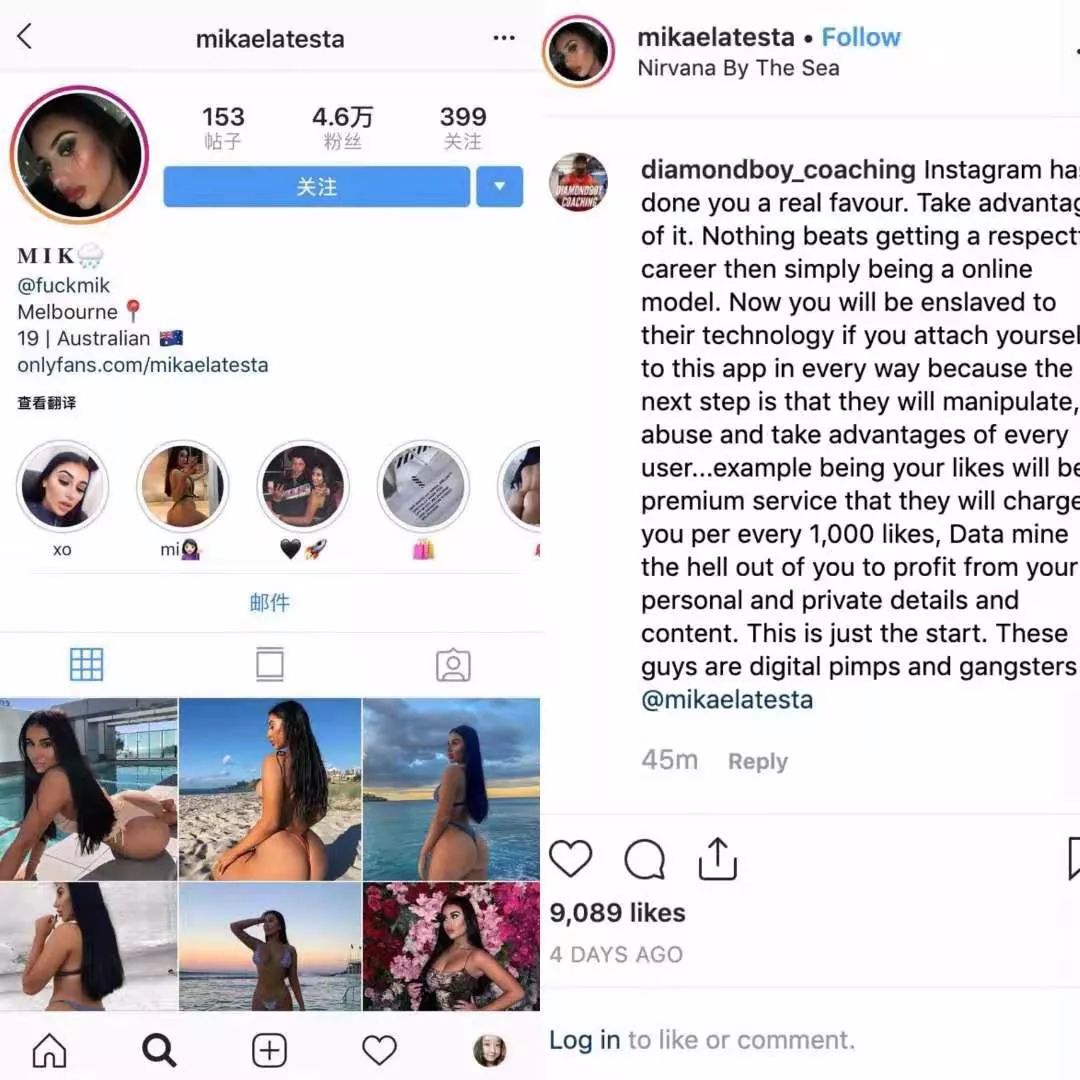
Task: Open the tagged photos tab
Action: (x=453, y=665)
